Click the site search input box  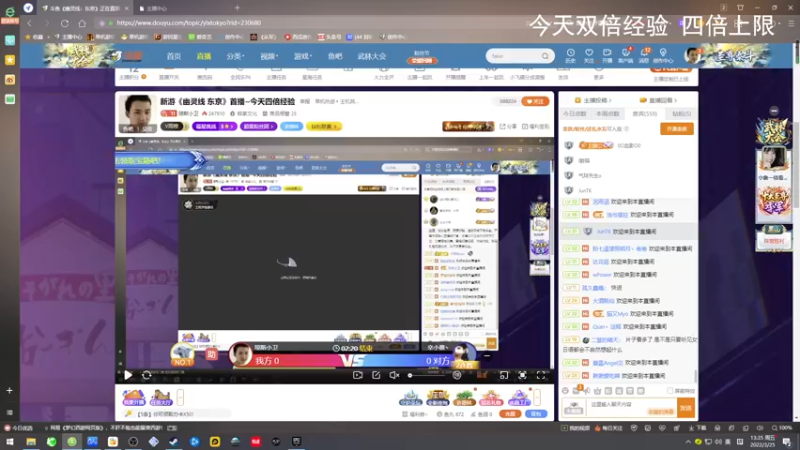tap(513, 56)
